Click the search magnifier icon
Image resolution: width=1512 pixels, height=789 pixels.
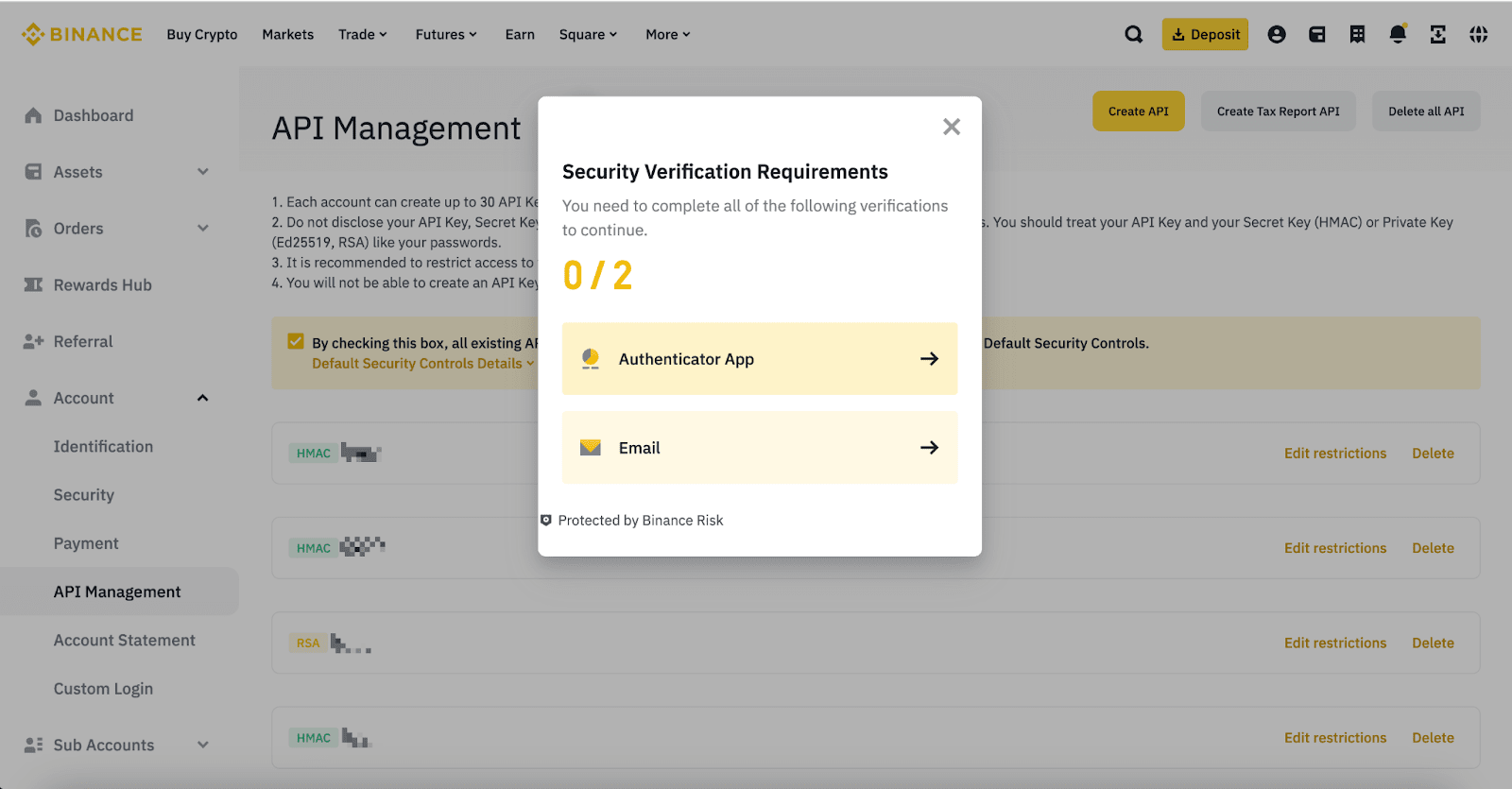[1133, 35]
